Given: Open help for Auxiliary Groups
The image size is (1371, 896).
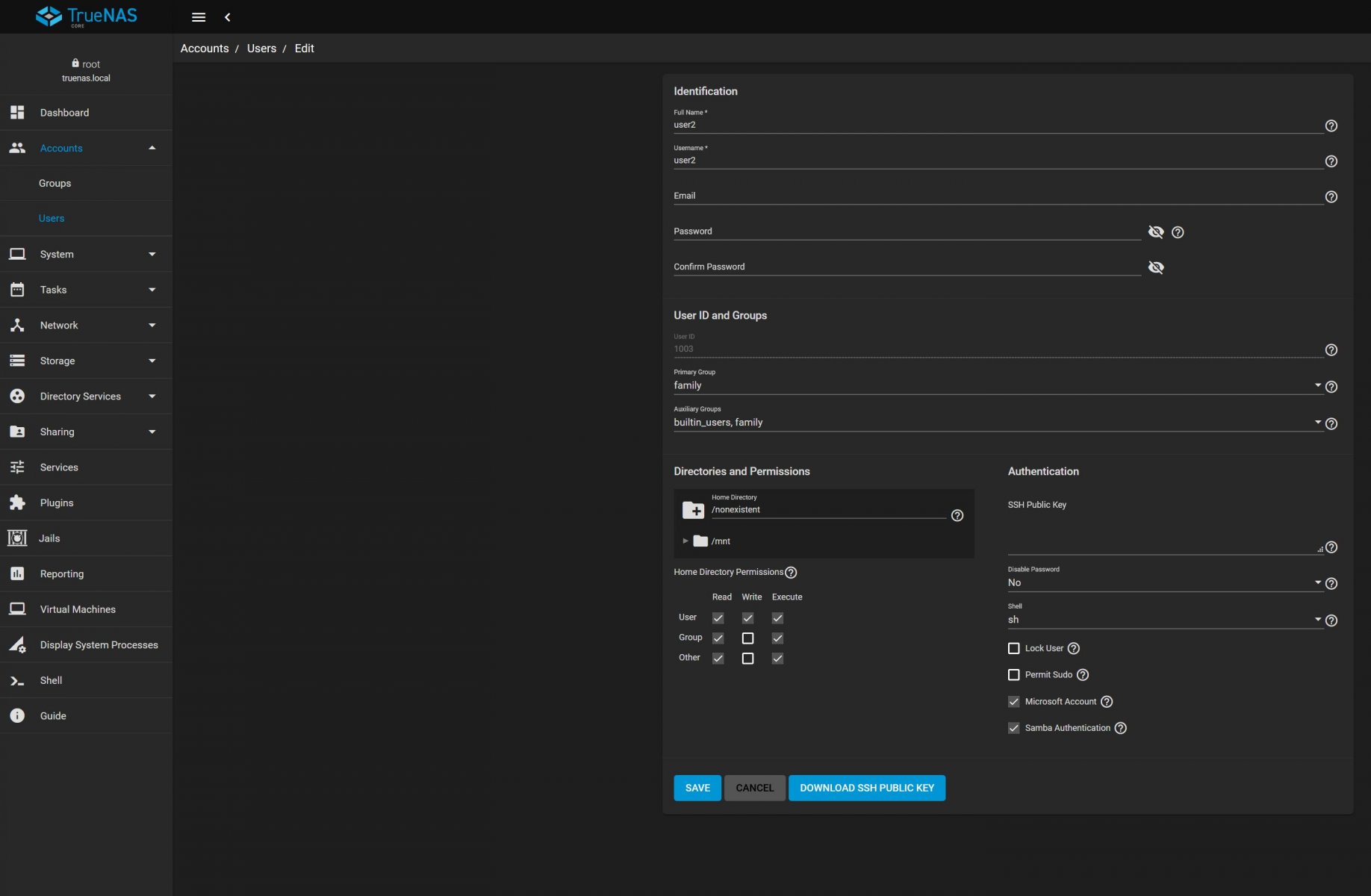Looking at the screenshot, I should point(1331,424).
